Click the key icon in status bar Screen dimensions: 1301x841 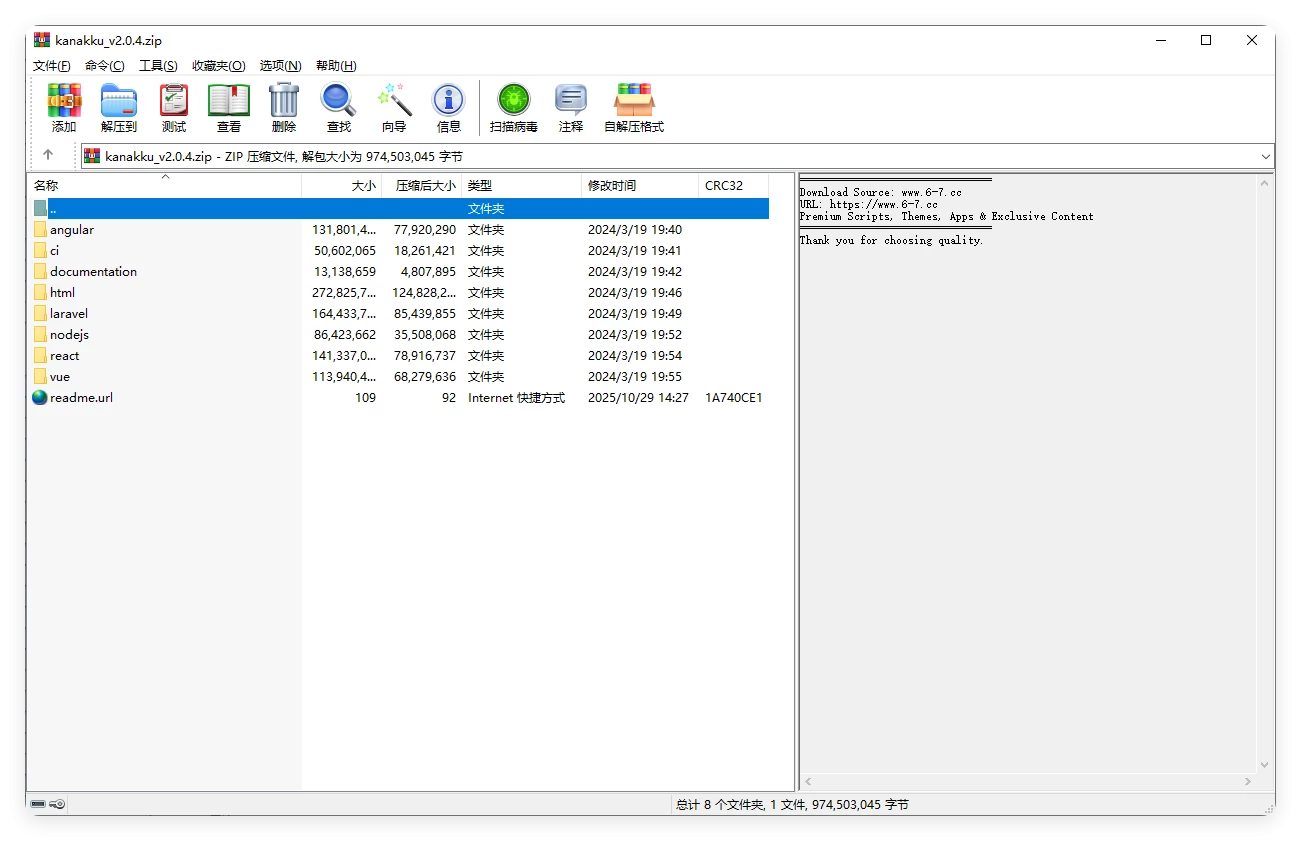tap(57, 803)
